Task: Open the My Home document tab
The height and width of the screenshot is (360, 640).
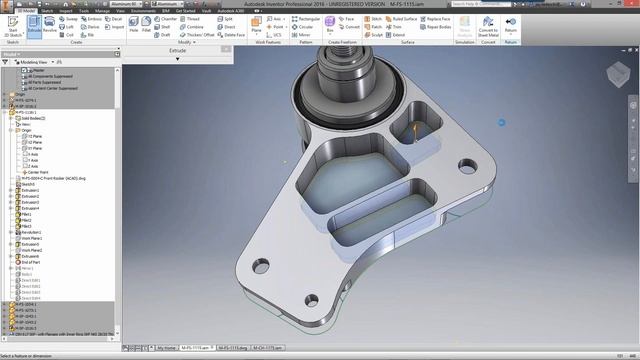Action: click(167, 348)
